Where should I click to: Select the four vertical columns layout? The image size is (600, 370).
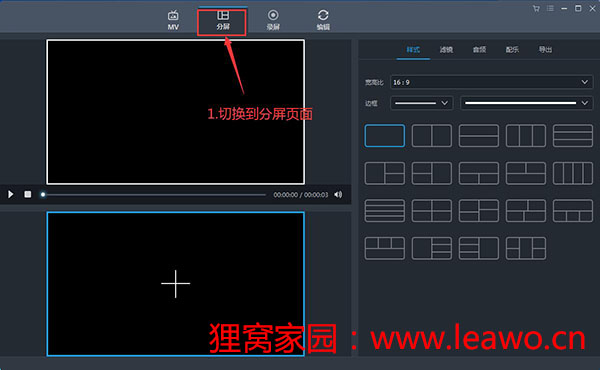pyautogui.click(x=573, y=173)
